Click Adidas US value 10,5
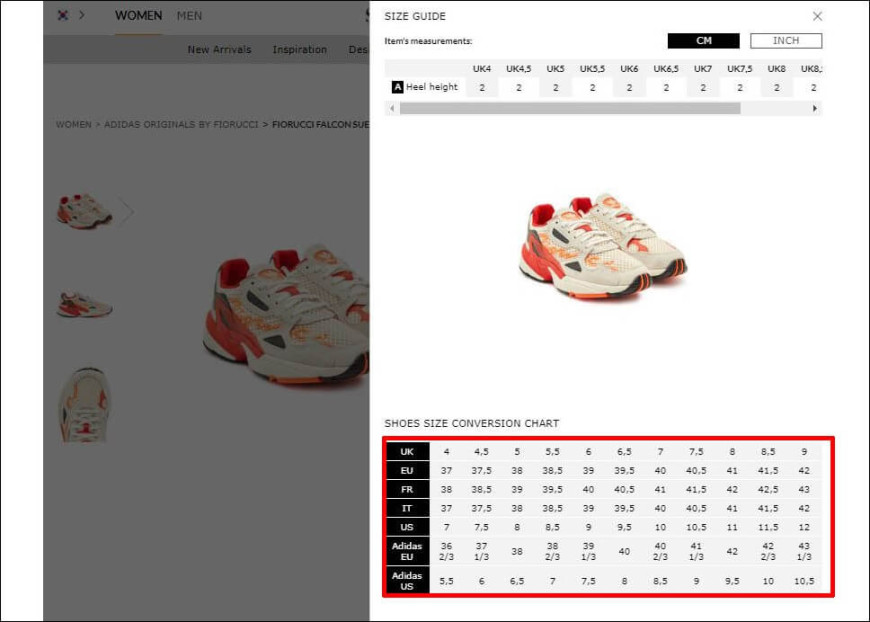 804,581
